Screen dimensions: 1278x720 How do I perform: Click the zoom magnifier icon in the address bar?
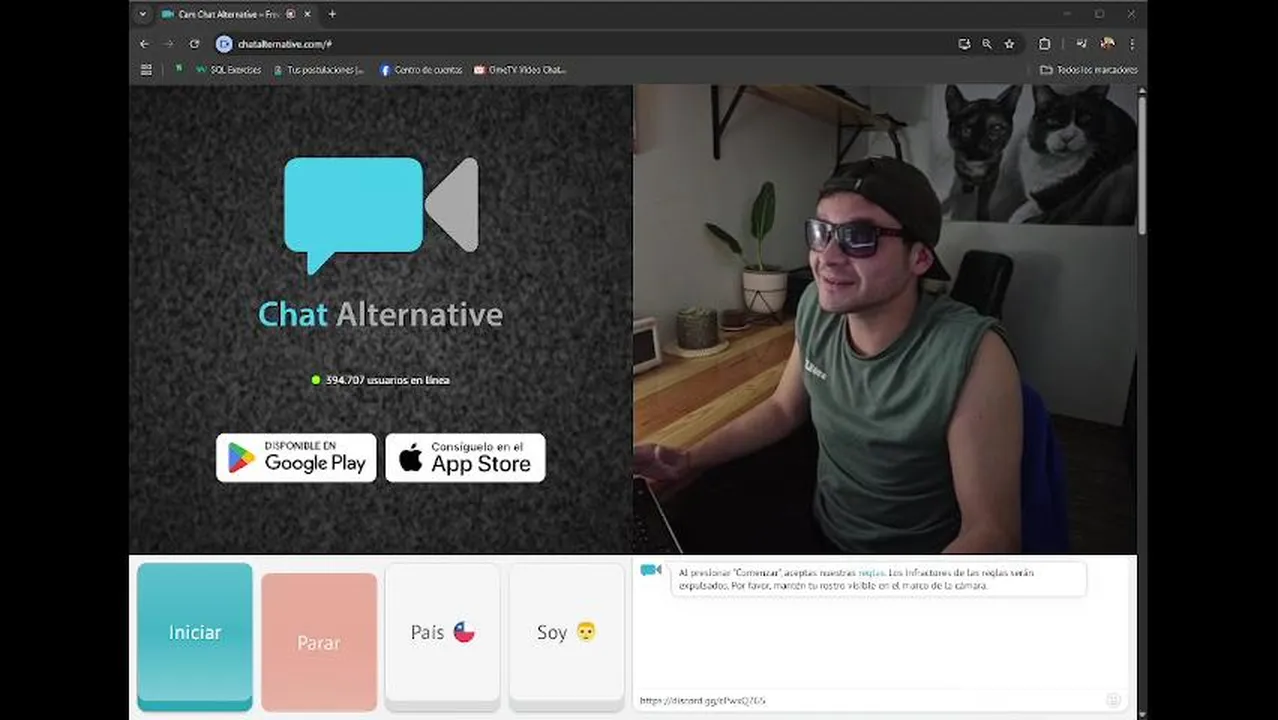[x=987, y=44]
